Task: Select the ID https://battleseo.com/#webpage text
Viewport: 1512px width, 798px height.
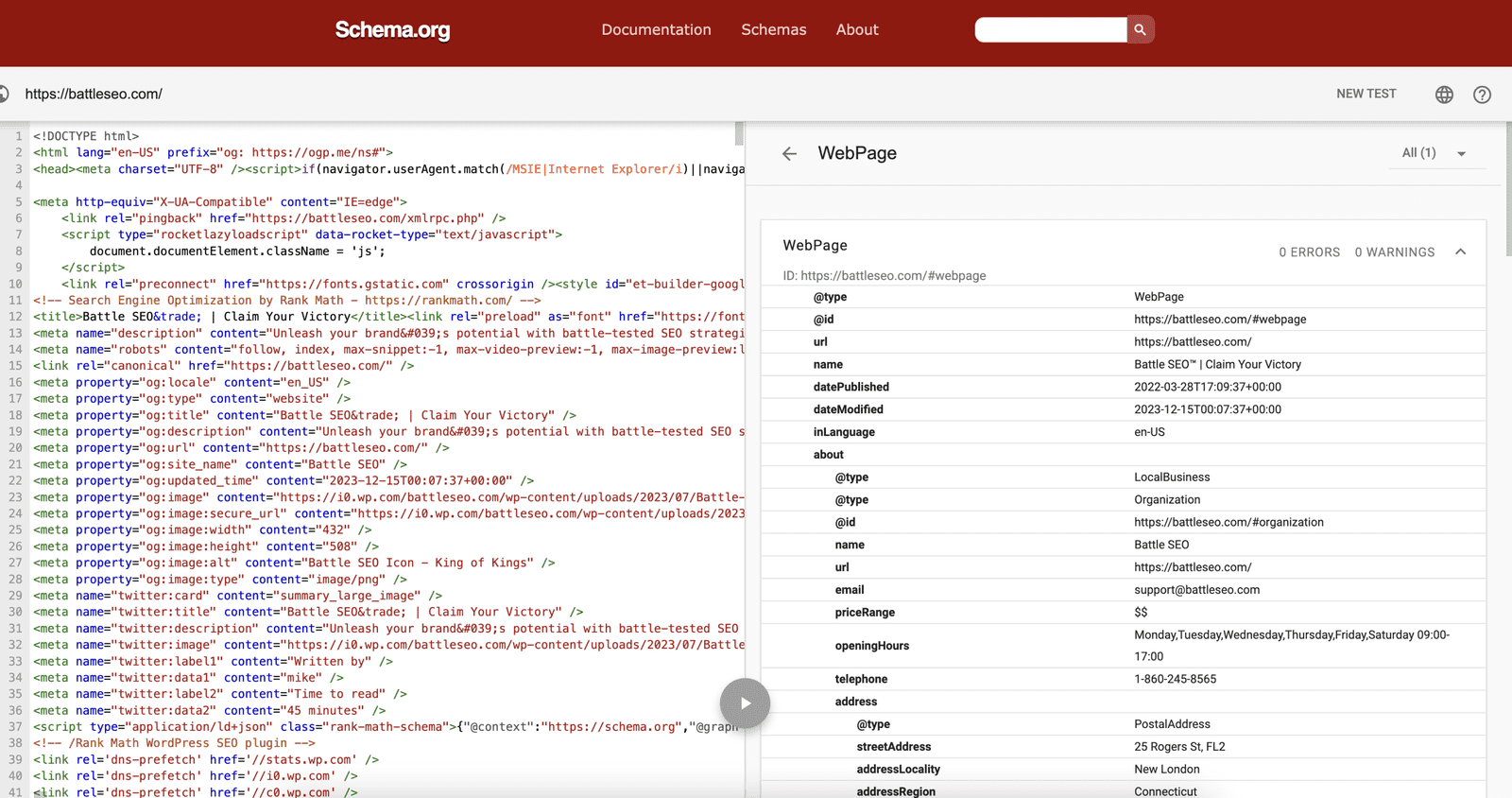Action: 884,276
